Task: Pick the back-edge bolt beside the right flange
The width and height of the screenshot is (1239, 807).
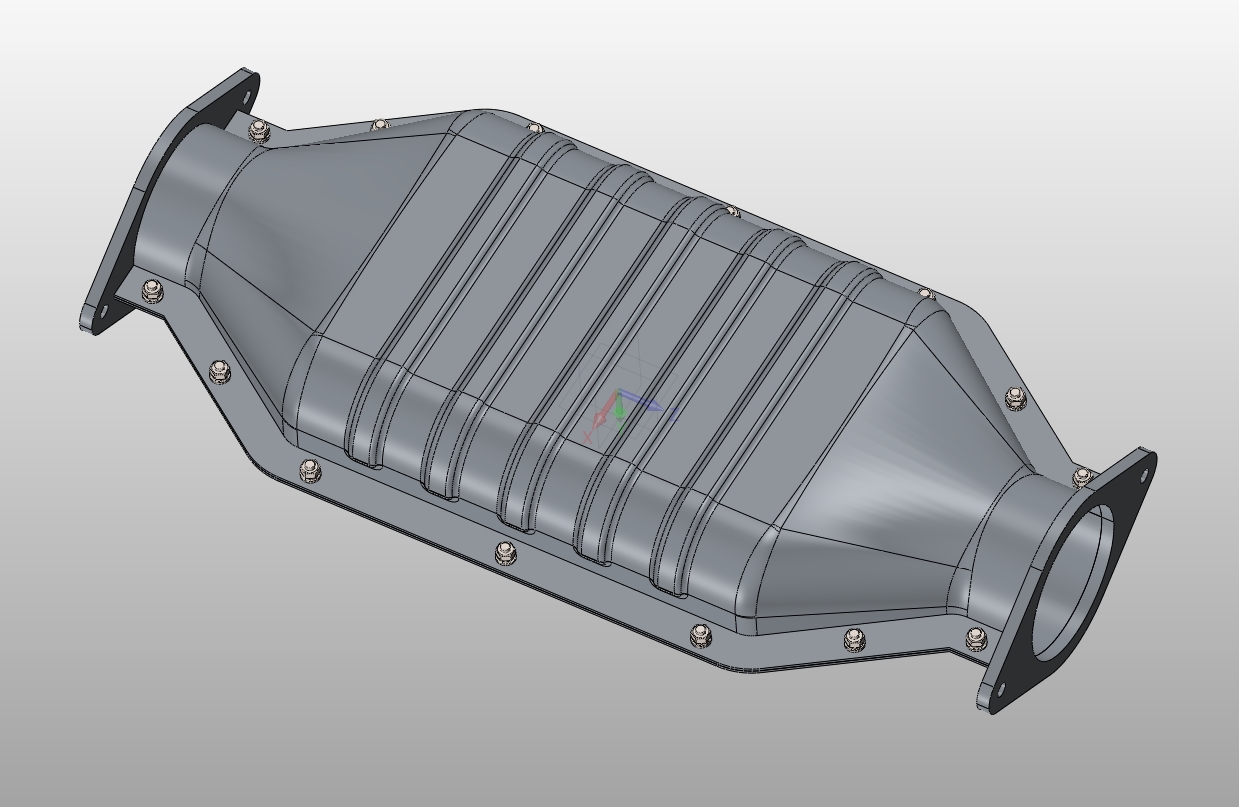Action: 1082,477
